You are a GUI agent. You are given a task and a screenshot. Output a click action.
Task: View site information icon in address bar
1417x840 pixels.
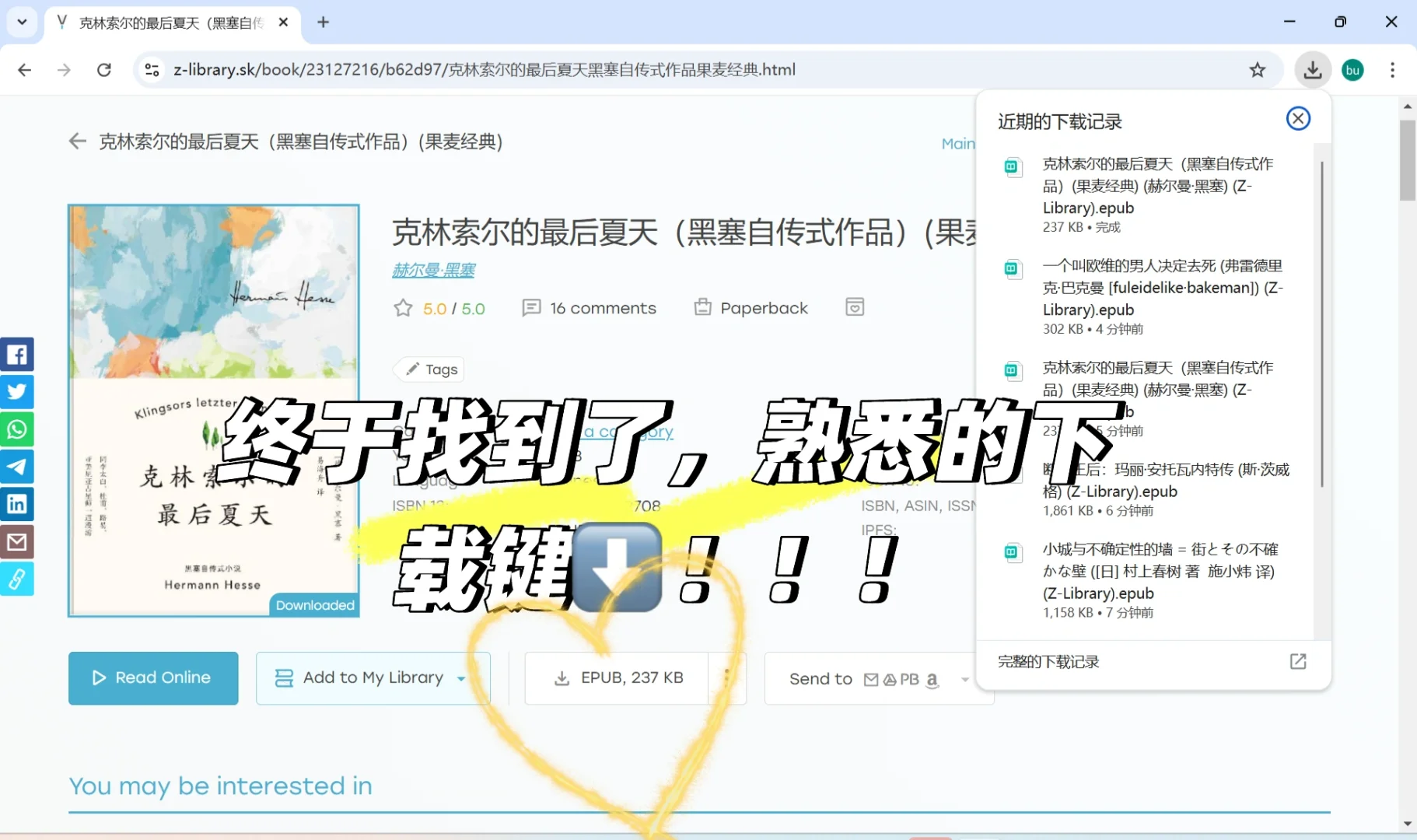coord(152,70)
